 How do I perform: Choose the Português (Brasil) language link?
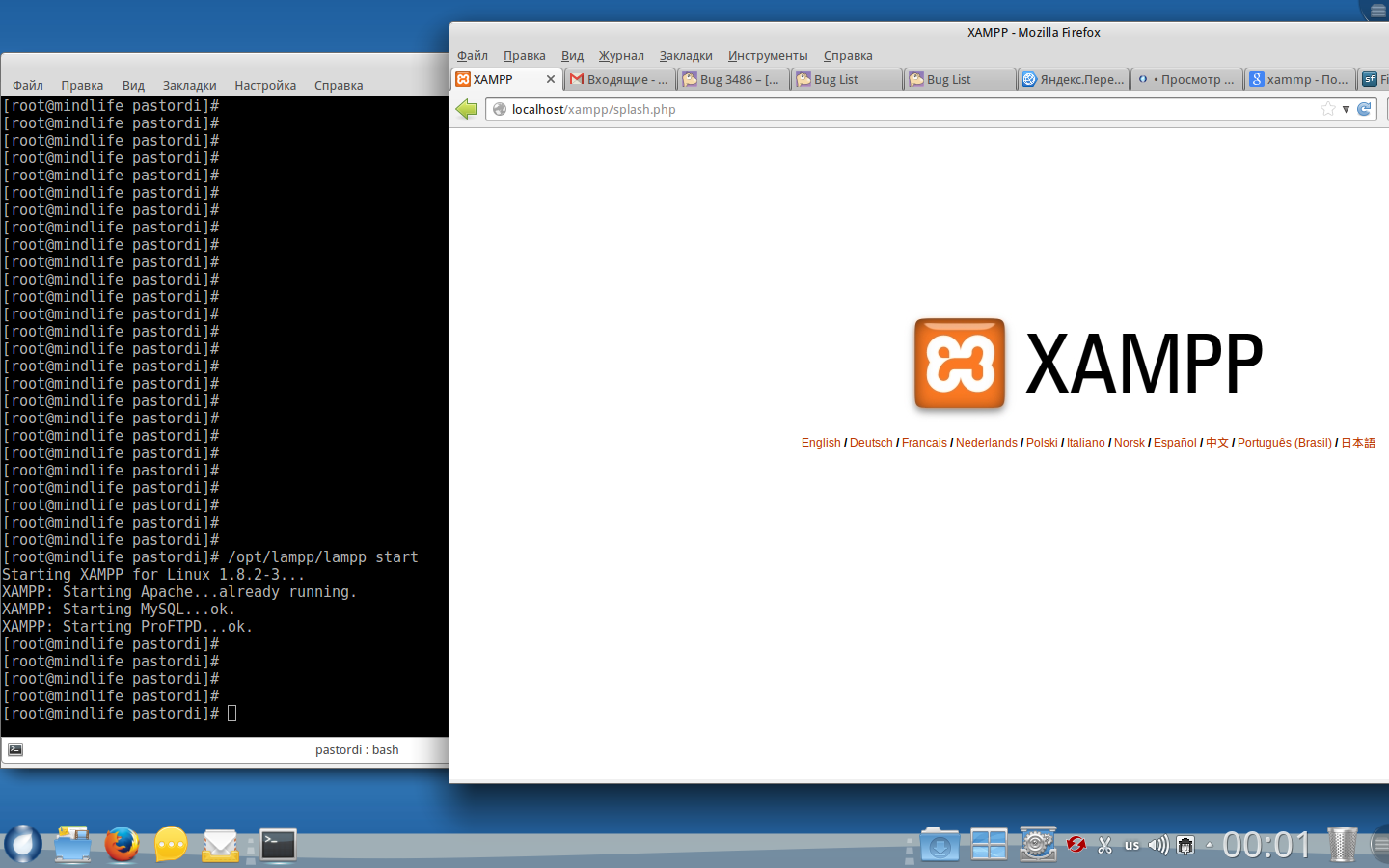pyautogui.click(x=1285, y=443)
